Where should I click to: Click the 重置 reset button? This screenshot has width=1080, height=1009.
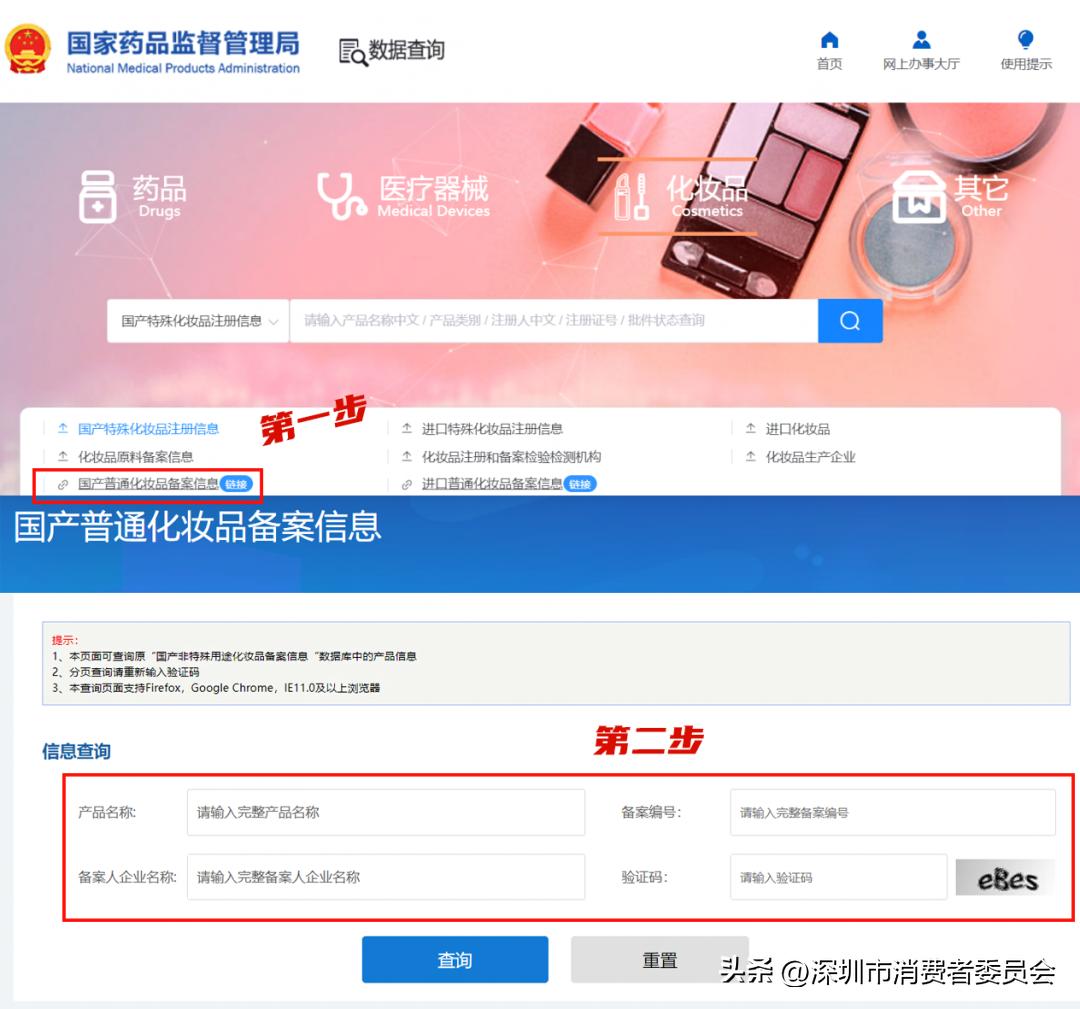click(x=660, y=958)
